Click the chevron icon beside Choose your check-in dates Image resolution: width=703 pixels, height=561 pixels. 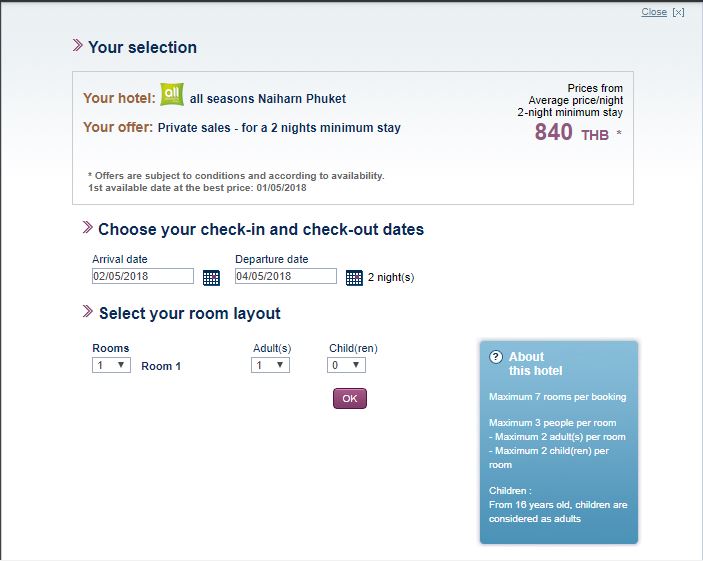(x=87, y=227)
